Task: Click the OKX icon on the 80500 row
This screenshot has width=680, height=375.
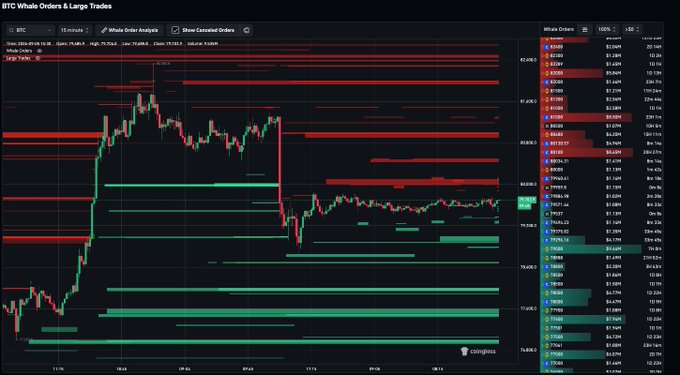Action: coord(547,126)
